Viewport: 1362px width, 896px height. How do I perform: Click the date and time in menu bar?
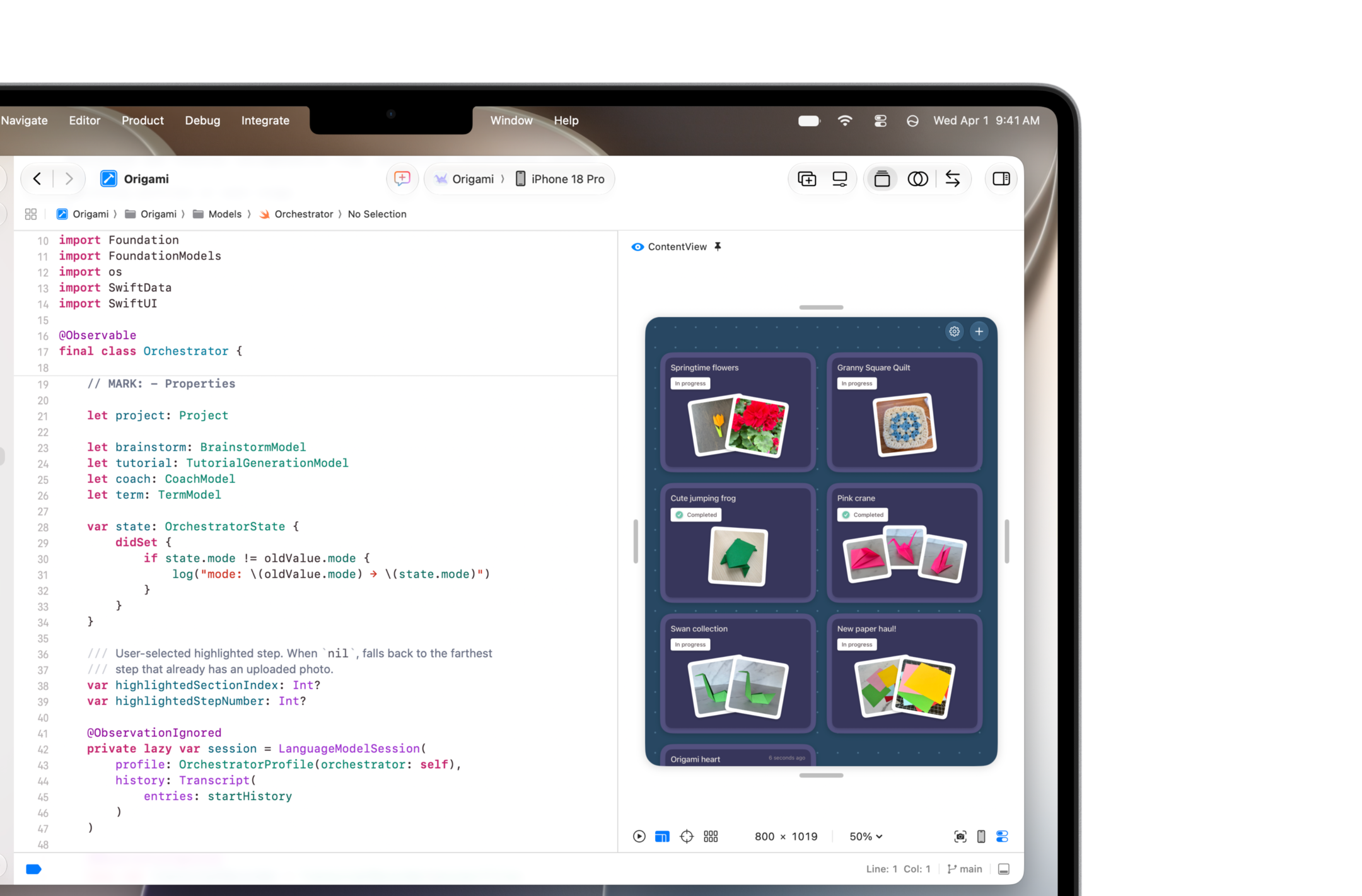point(986,120)
